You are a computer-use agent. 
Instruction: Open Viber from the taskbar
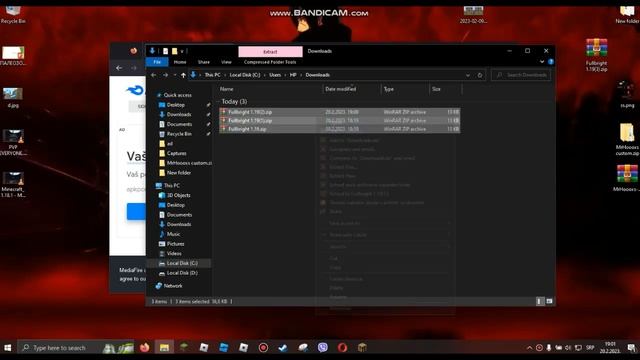click(x=322, y=348)
